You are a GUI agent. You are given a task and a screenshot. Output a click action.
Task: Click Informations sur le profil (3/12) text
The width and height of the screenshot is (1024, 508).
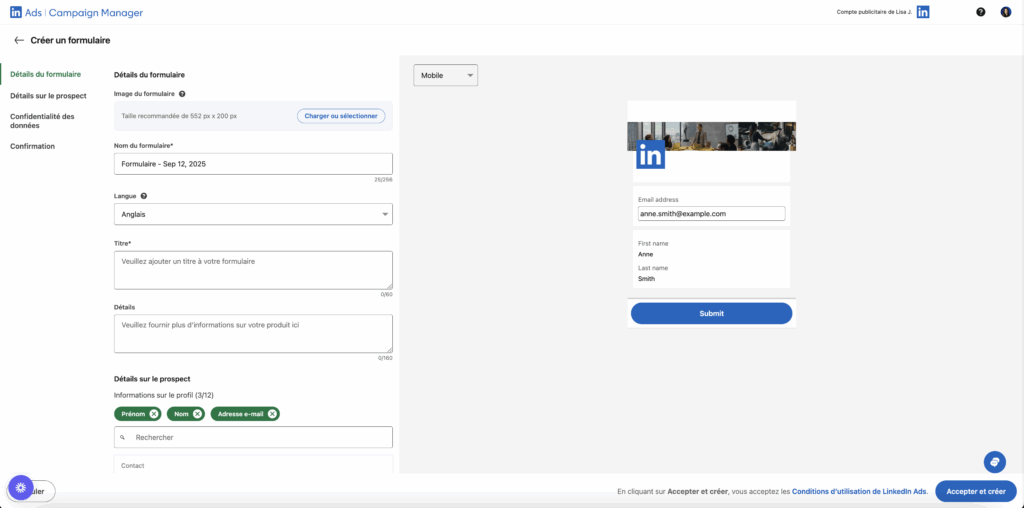tap(164, 395)
